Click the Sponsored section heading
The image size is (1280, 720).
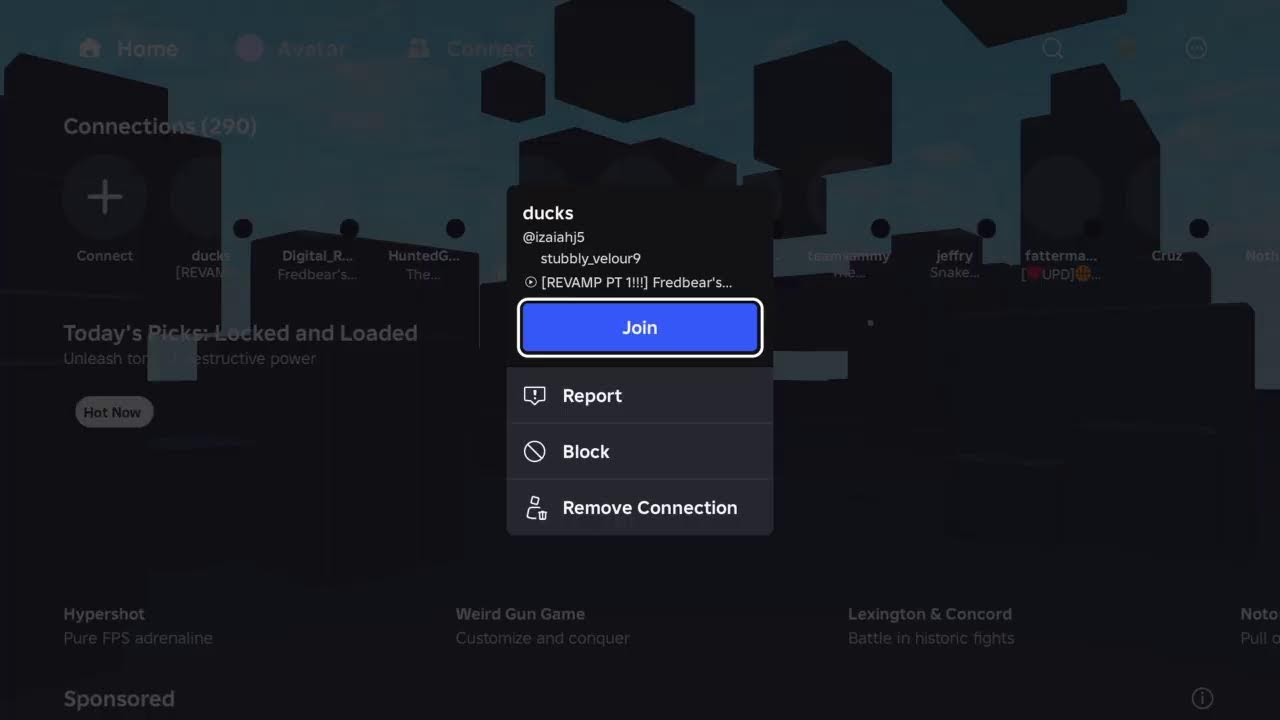[x=119, y=699]
